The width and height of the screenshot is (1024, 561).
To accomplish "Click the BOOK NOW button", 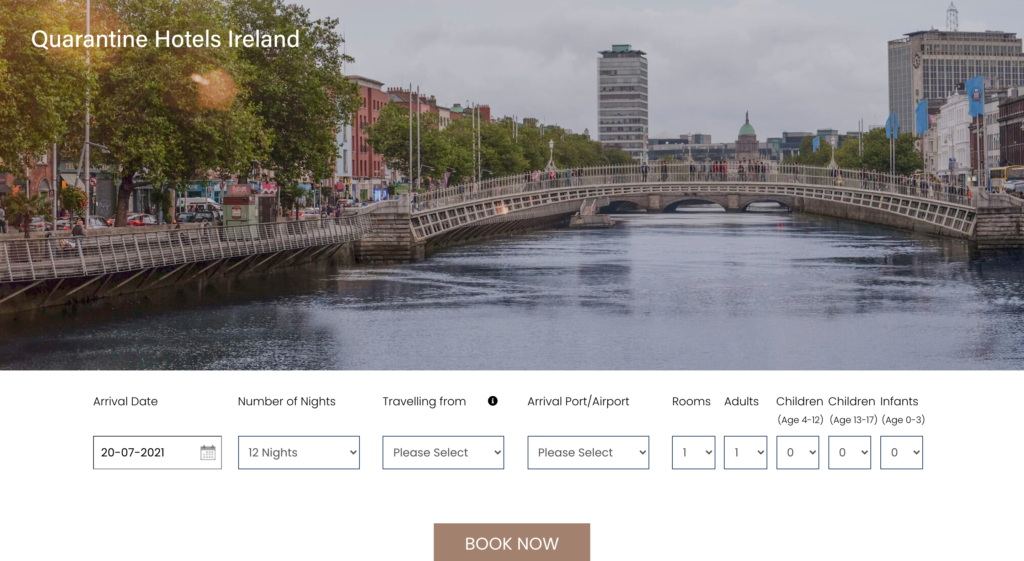I will (512, 542).
